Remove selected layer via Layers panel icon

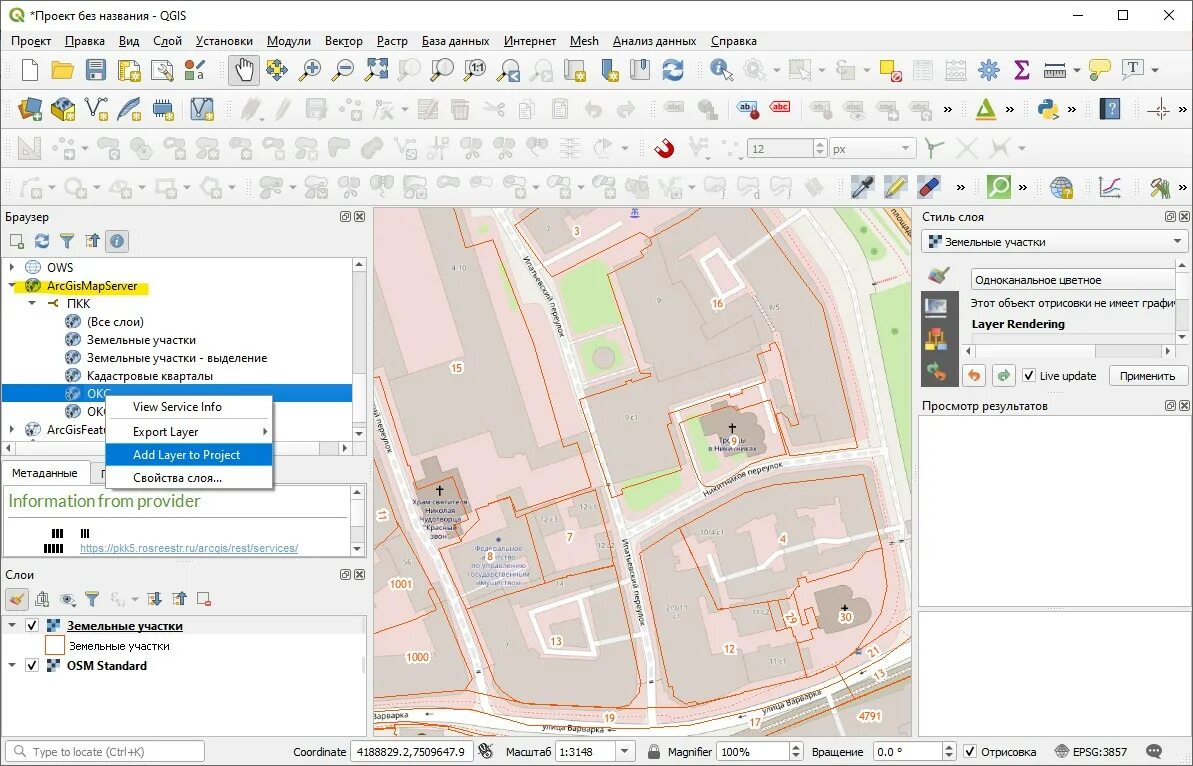click(x=203, y=599)
